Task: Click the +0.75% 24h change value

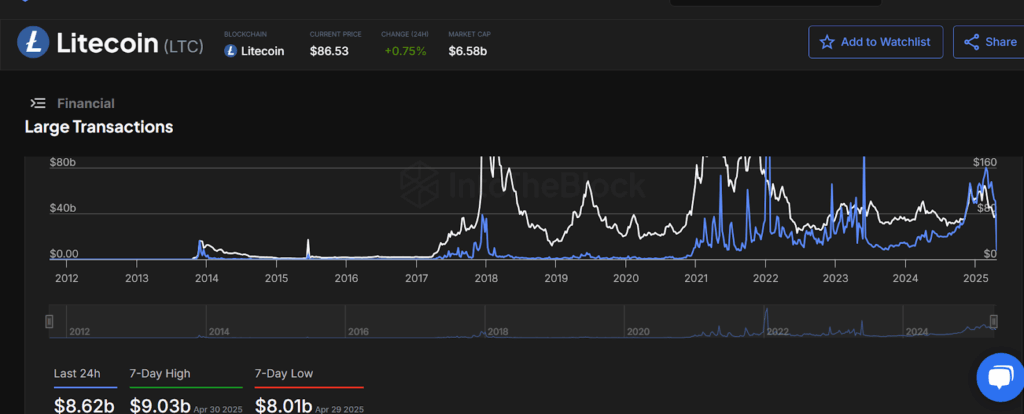Action: click(x=405, y=51)
